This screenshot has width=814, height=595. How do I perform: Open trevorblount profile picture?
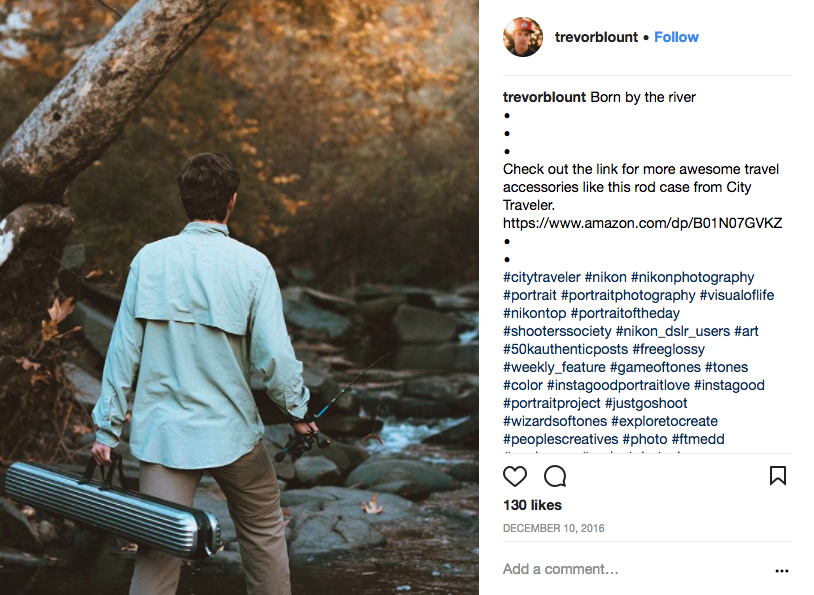(523, 37)
